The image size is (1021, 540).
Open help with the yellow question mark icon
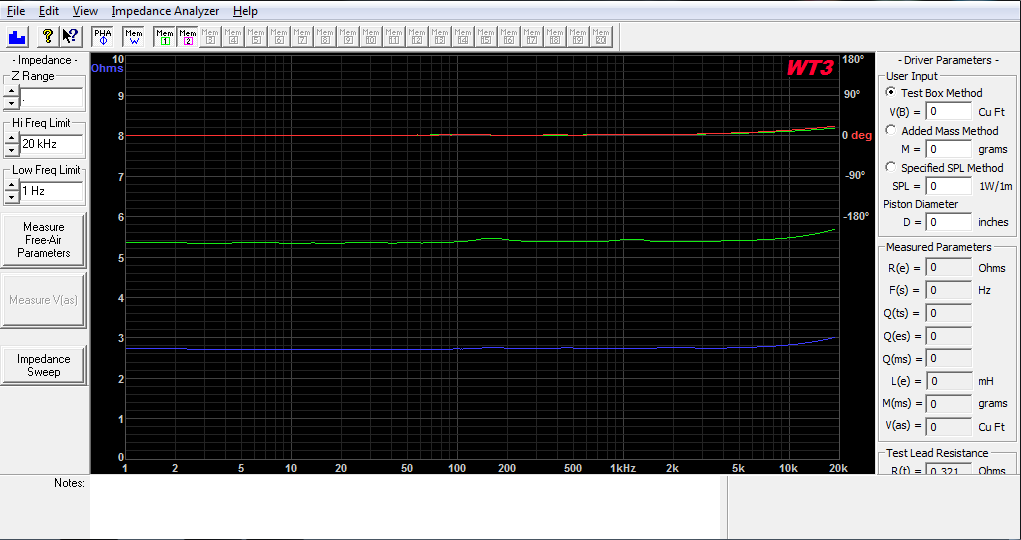coord(47,36)
